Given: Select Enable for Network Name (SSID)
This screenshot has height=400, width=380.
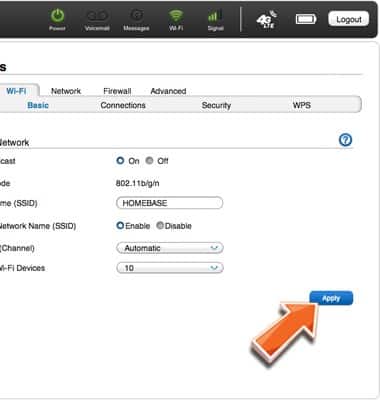Looking at the screenshot, I should coord(120,226).
